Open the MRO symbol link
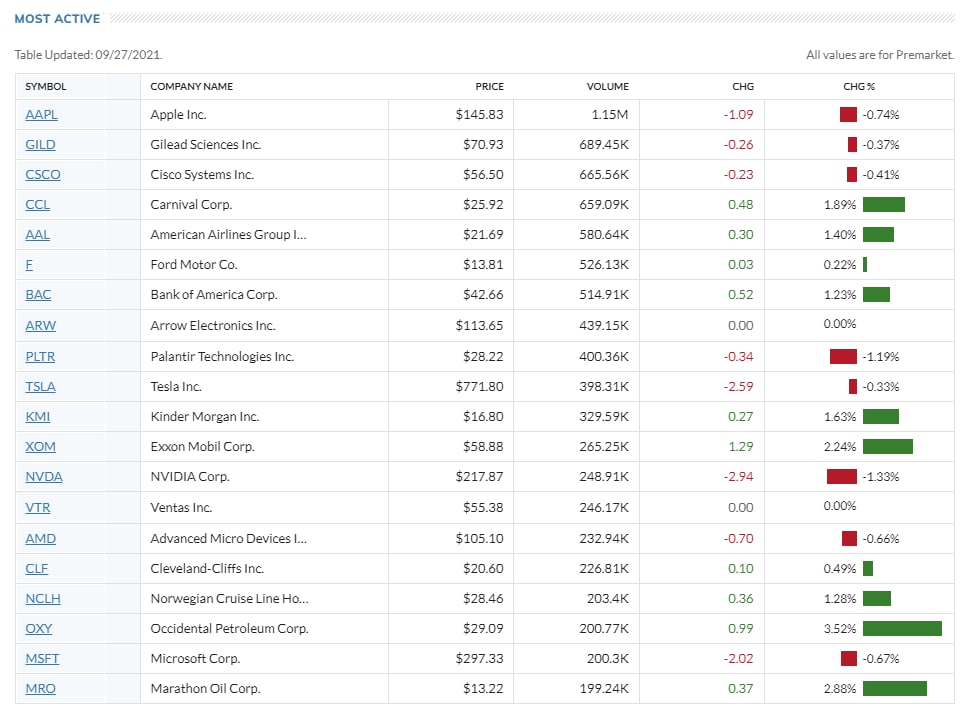The width and height of the screenshot is (971, 717). [40, 689]
